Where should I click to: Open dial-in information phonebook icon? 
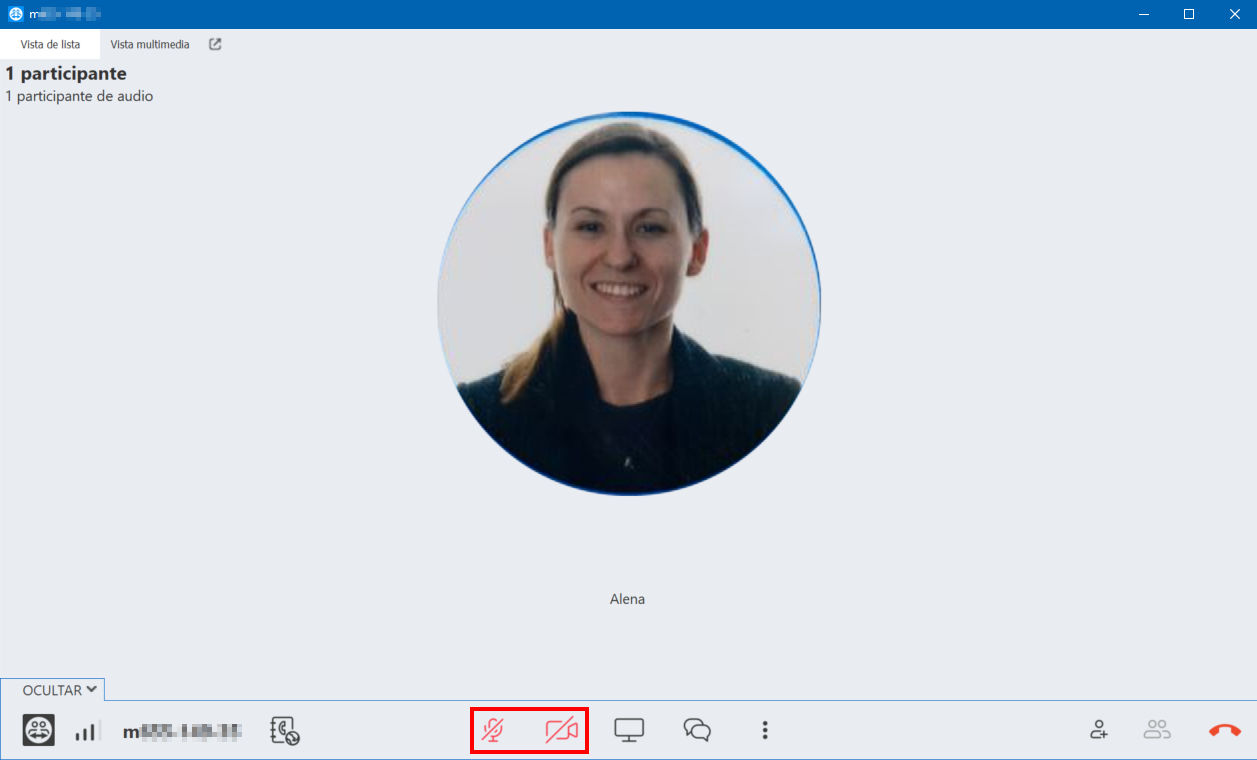click(x=285, y=731)
